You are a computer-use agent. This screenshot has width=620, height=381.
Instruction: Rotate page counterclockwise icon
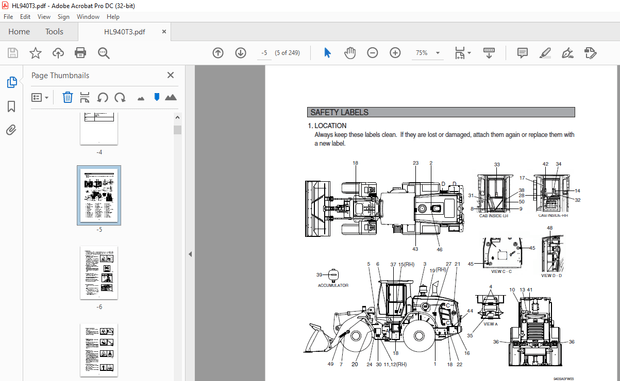click(x=102, y=97)
